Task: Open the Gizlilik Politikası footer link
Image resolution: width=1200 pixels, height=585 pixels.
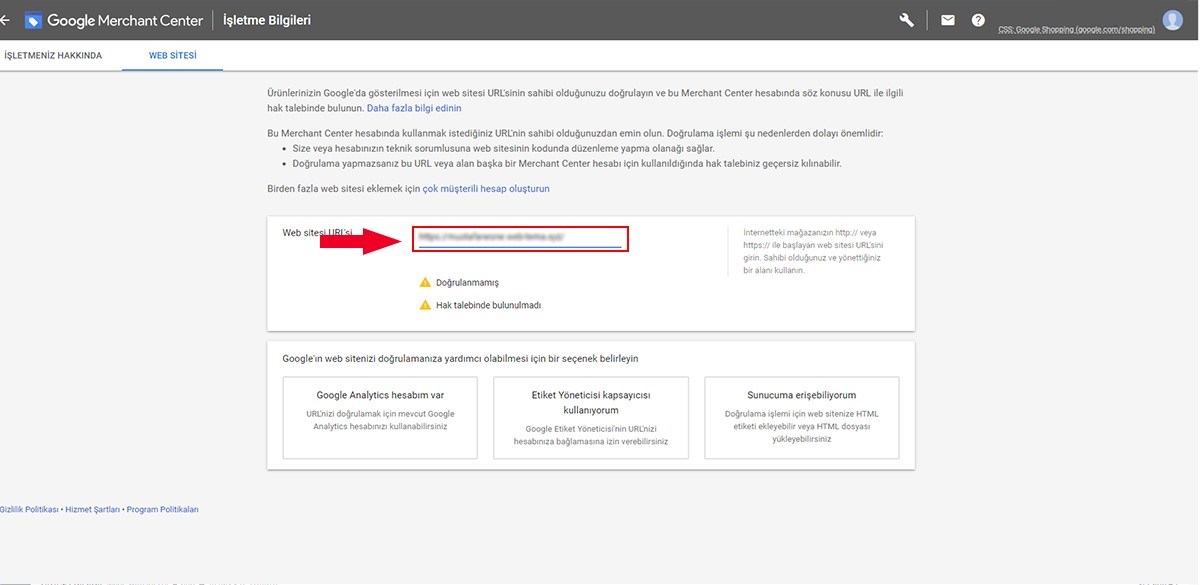Action: (29, 510)
